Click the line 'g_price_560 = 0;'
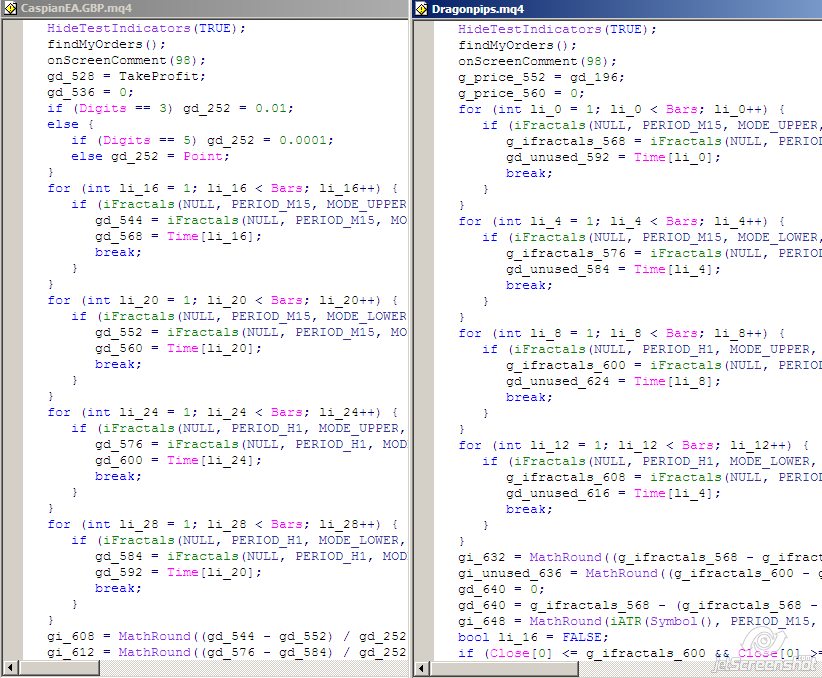 click(522, 93)
